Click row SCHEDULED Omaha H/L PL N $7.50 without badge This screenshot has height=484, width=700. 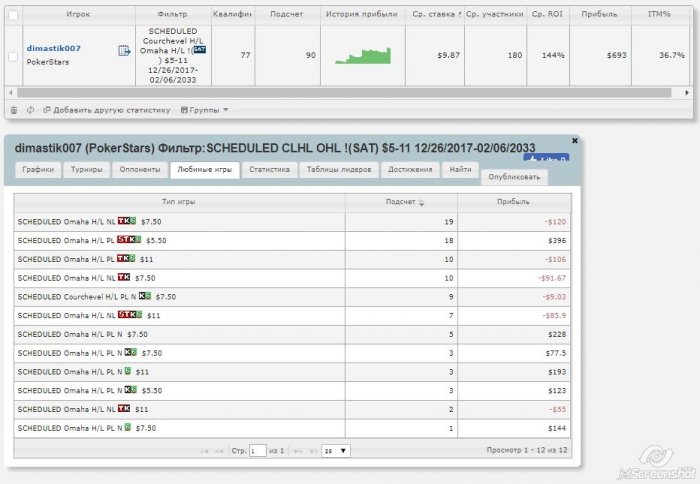[x=292, y=334]
